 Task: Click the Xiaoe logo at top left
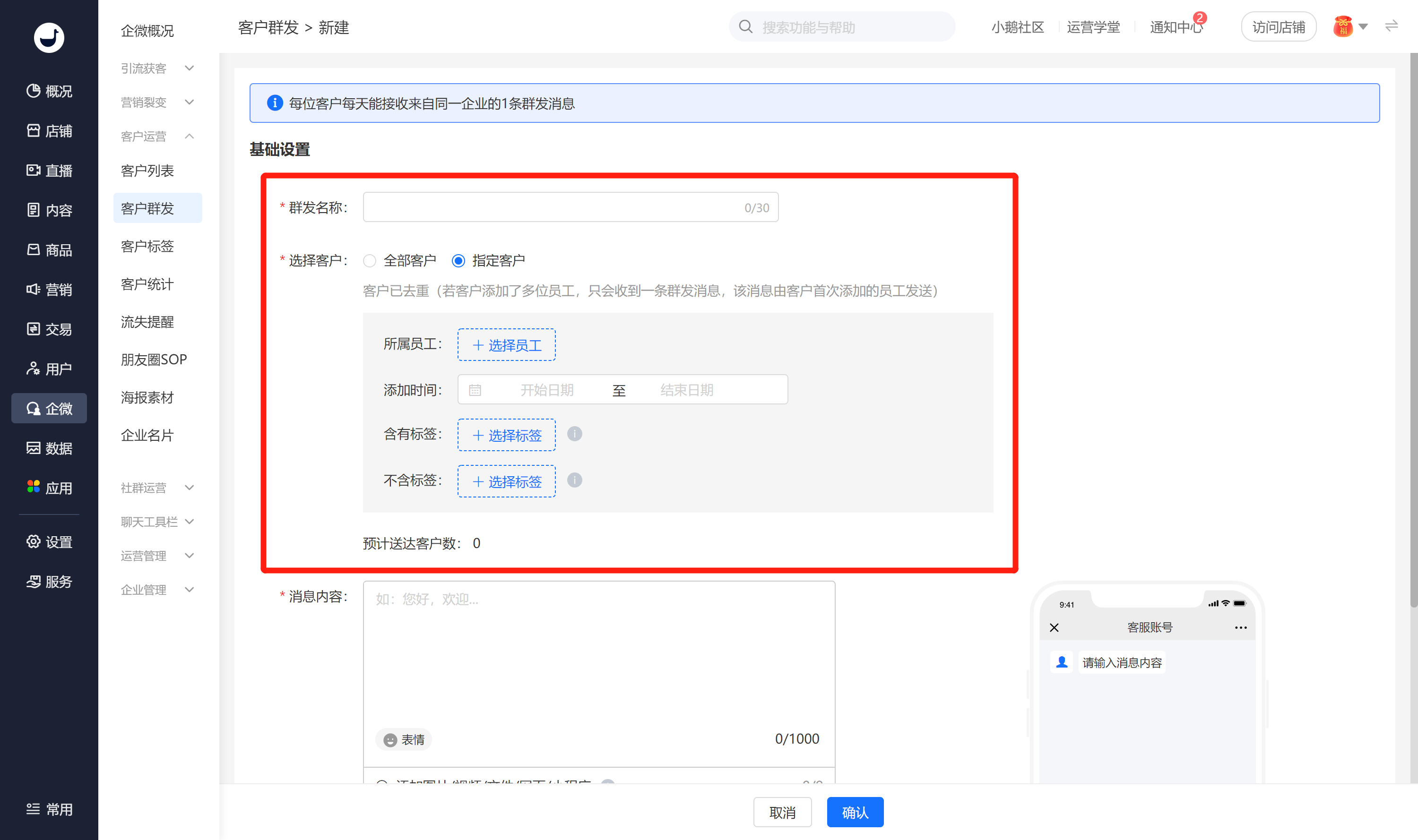click(49, 37)
